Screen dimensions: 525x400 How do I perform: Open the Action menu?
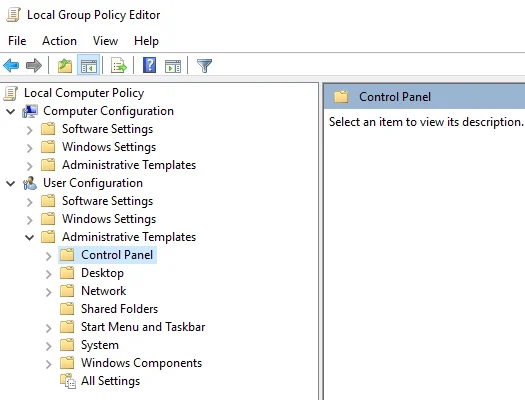(59, 41)
